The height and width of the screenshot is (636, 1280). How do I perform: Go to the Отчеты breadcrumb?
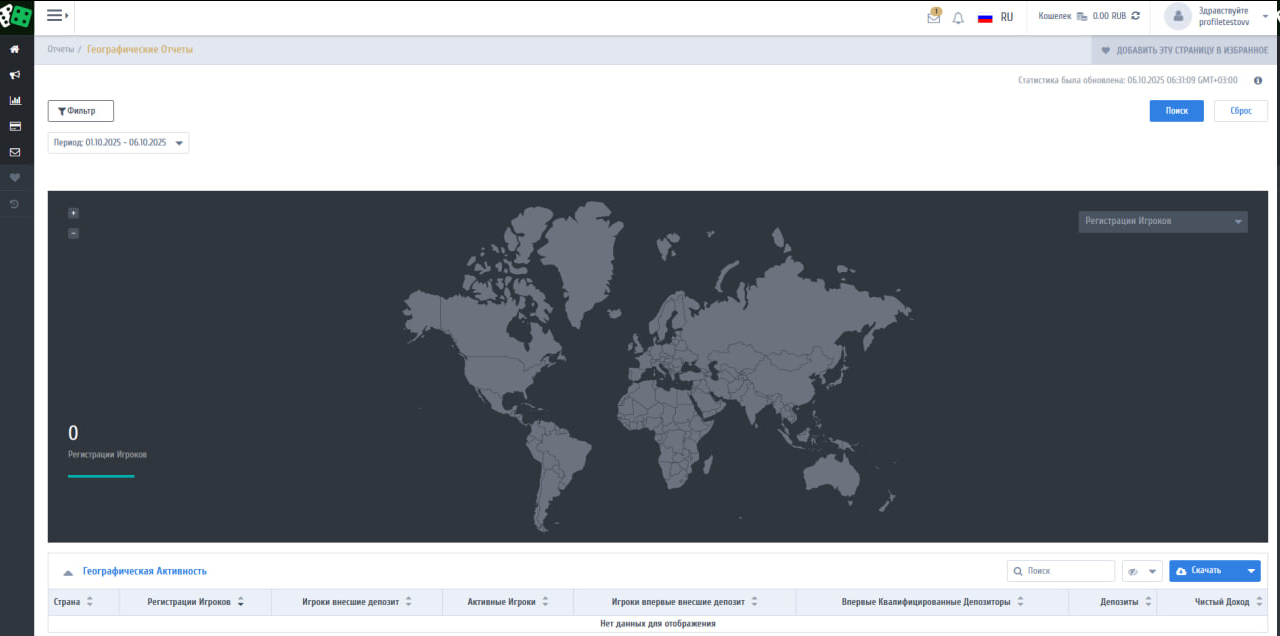60,49
